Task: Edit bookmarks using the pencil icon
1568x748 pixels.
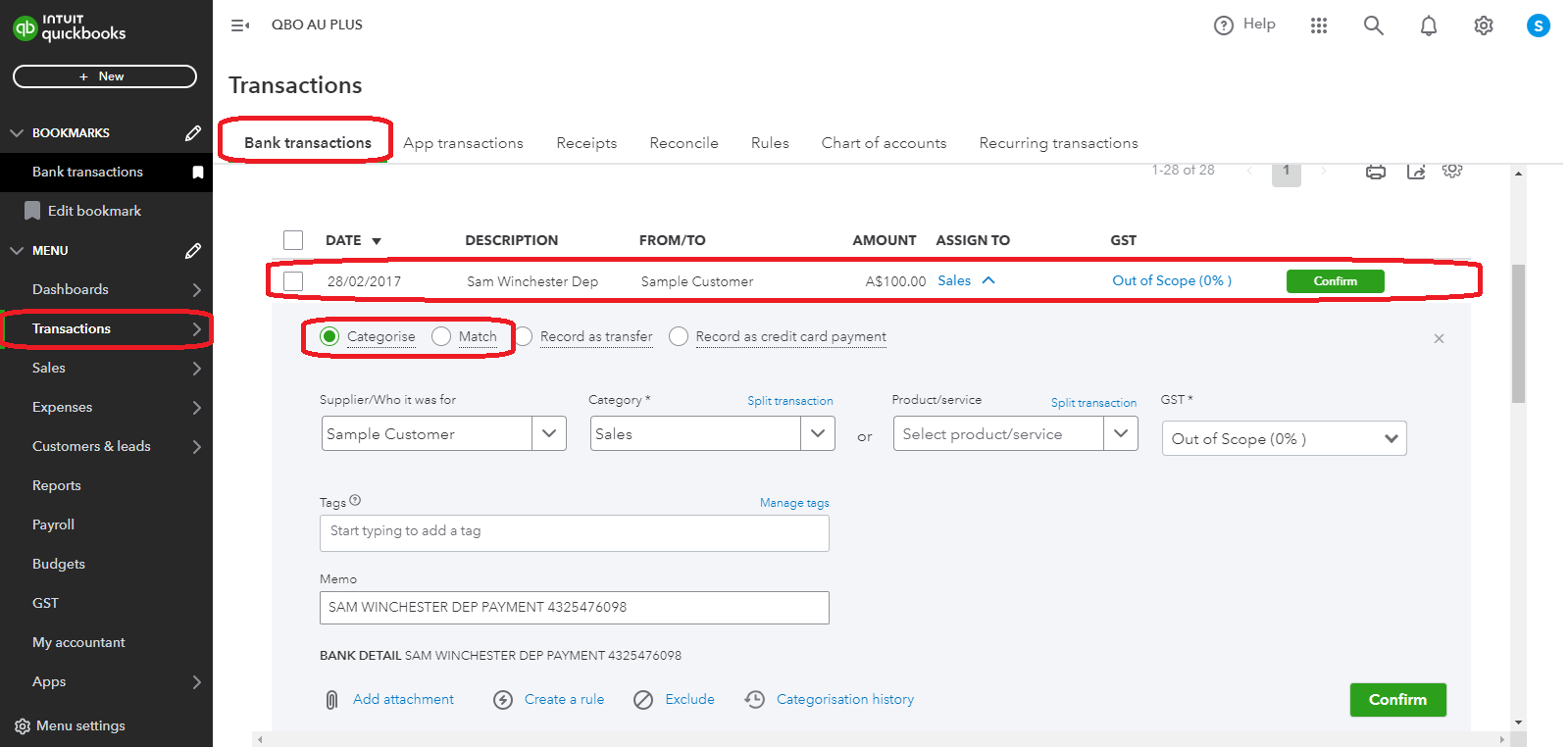Action: (x=193, y=133)
